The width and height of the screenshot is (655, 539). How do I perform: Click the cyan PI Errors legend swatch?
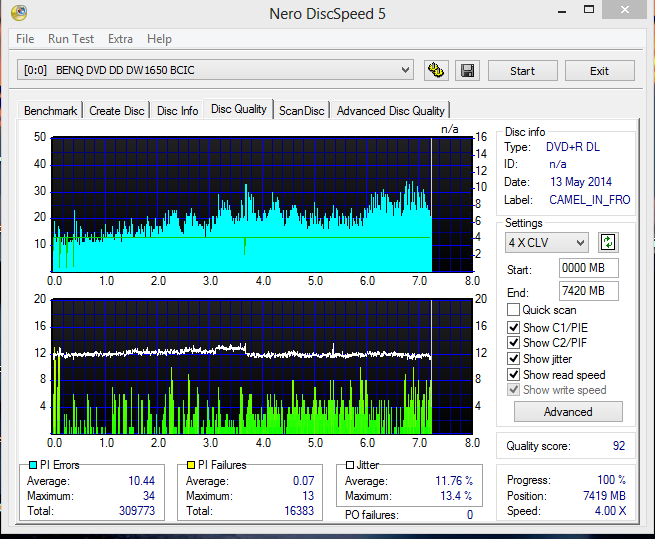point(33,465)
